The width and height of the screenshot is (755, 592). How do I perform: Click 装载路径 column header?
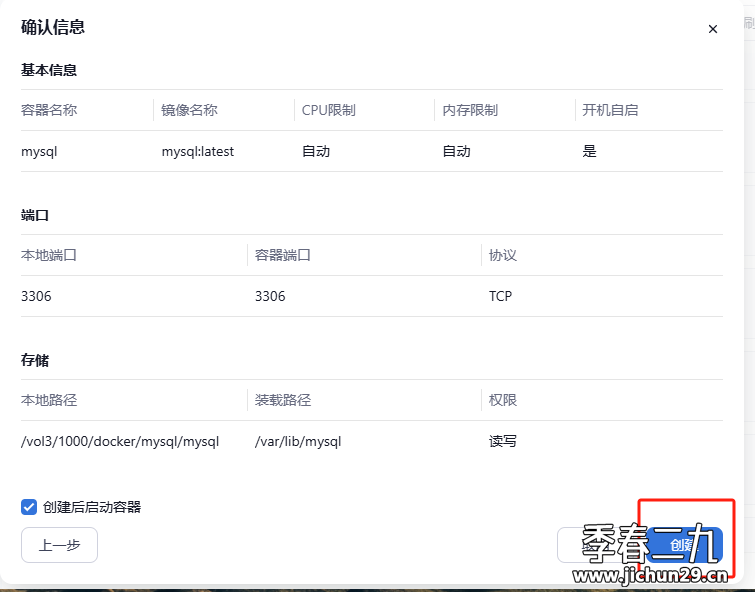(283, 400)
